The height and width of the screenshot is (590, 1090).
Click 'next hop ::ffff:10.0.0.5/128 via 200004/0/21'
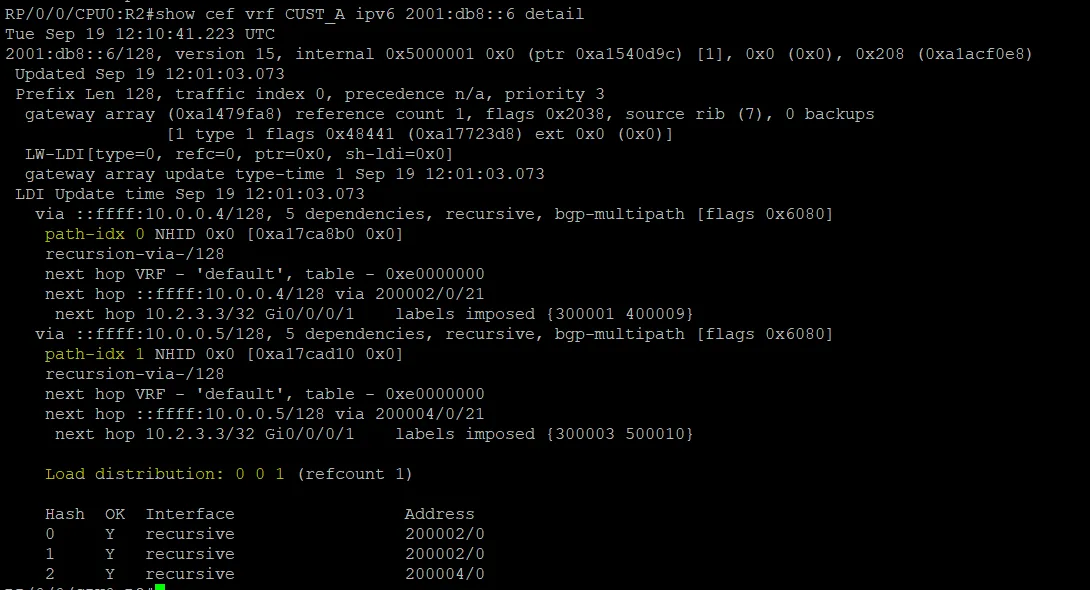[x=264, y=414]
